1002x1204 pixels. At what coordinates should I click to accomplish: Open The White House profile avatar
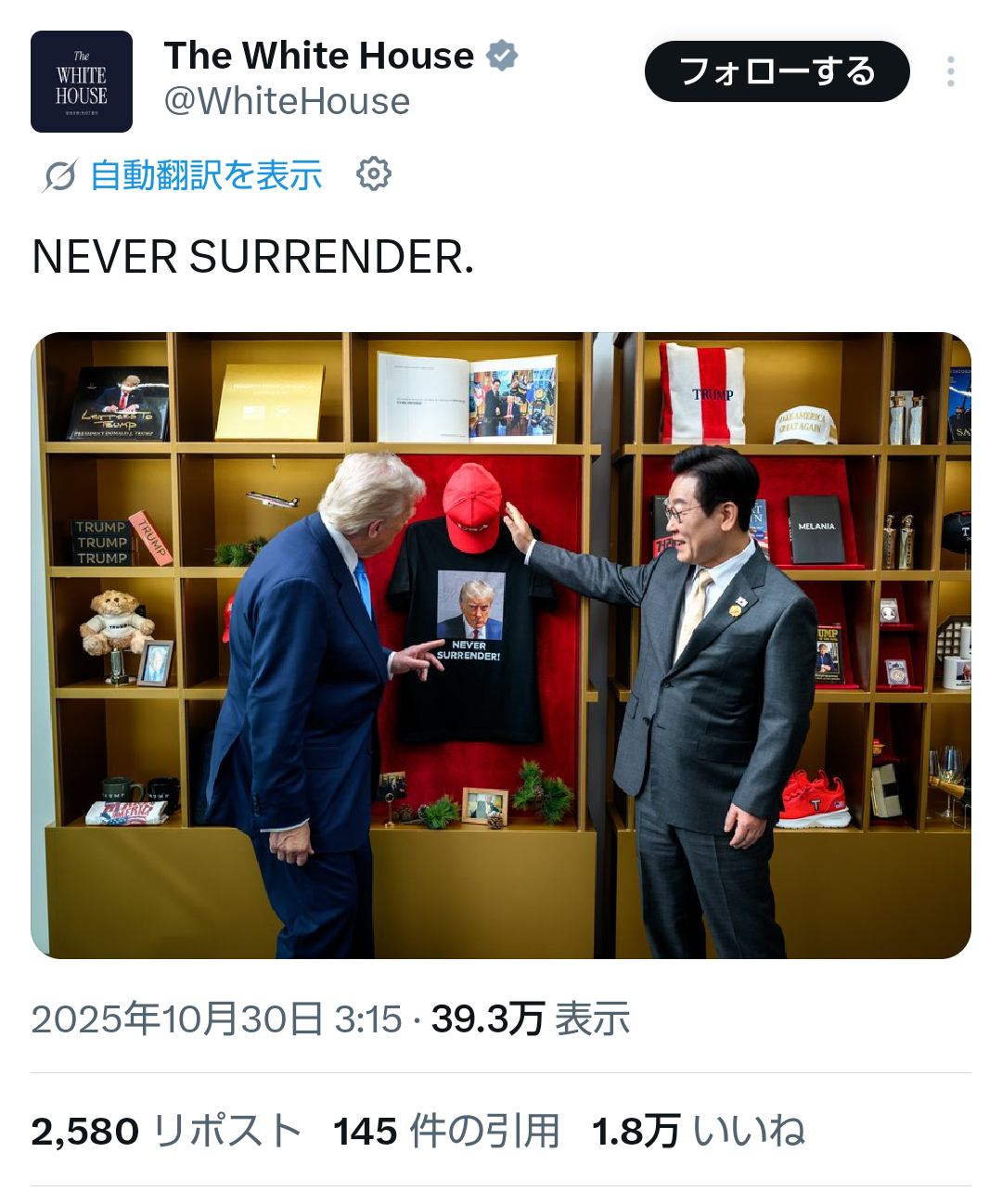(x=82, y=82)
